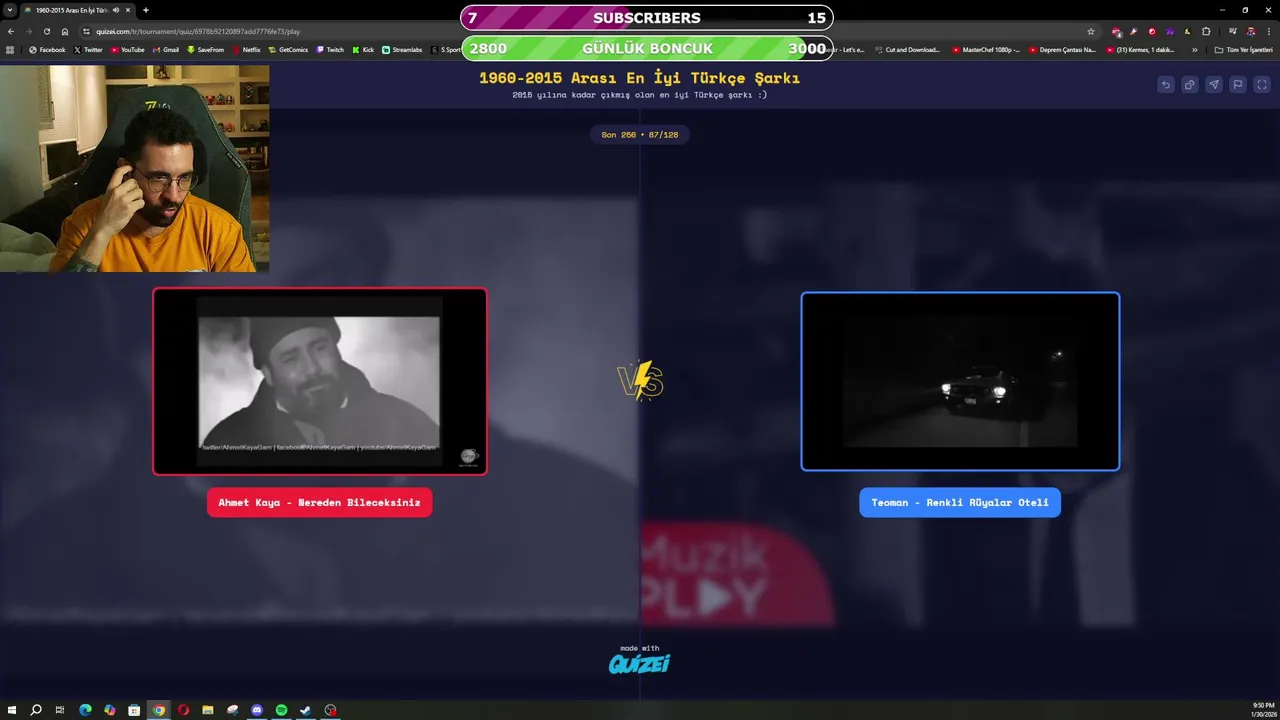Viewport: 1280px width, 720px height.
Task: Open the Streamlabs bookmark
Action: click(402, 49)
